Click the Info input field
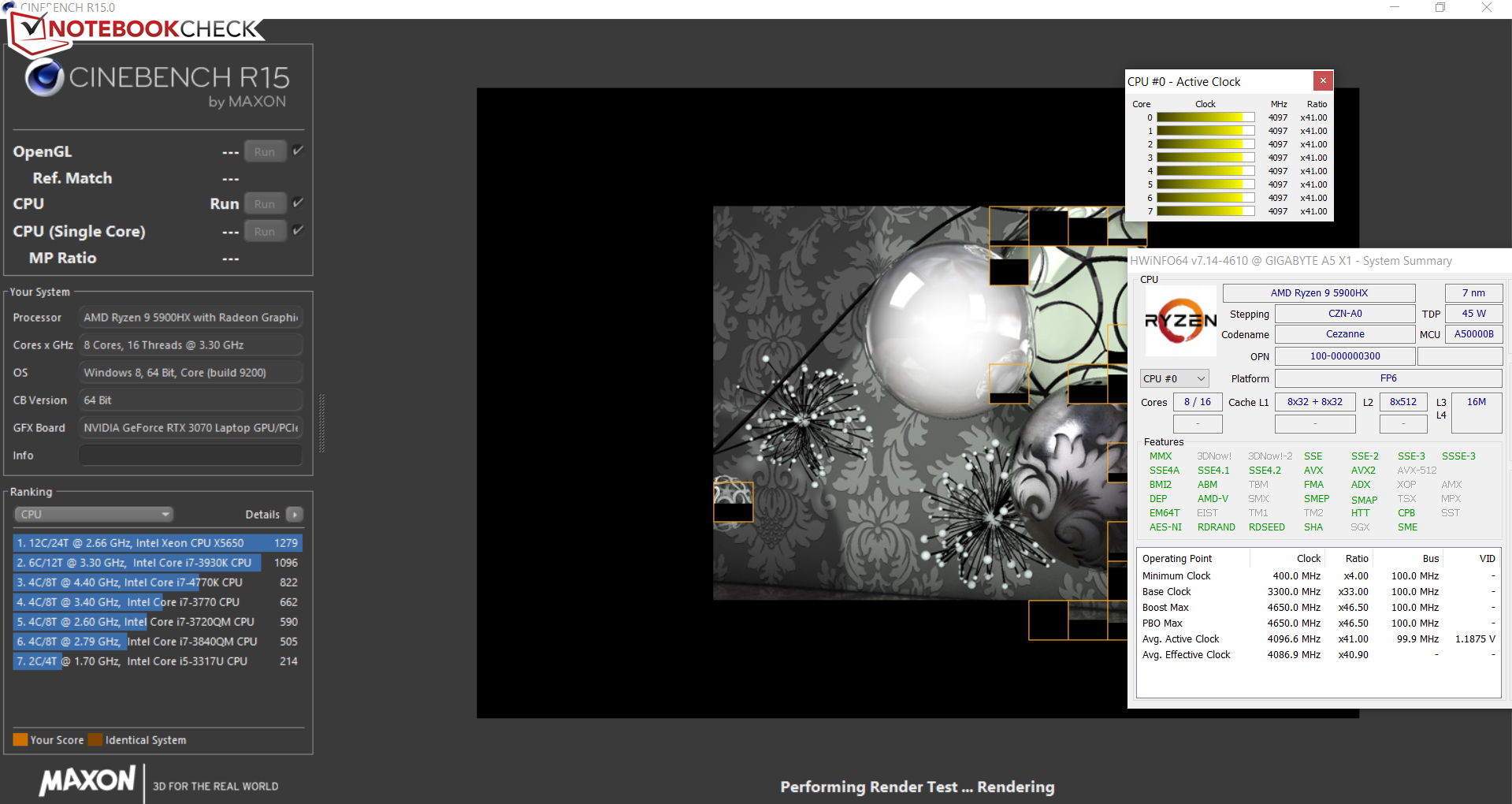The width and height of the screenshot is (1512, 804). point(191,456)
